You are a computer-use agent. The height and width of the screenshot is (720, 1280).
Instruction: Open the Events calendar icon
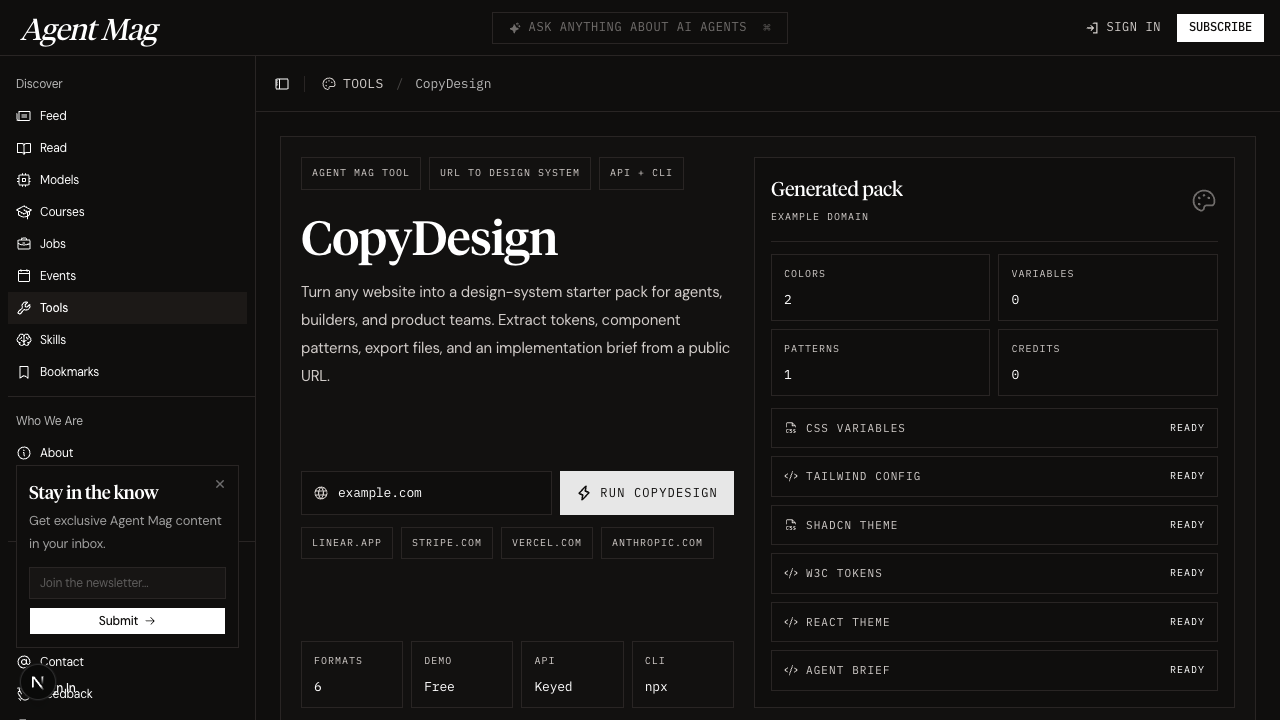(x=24, y=276)
